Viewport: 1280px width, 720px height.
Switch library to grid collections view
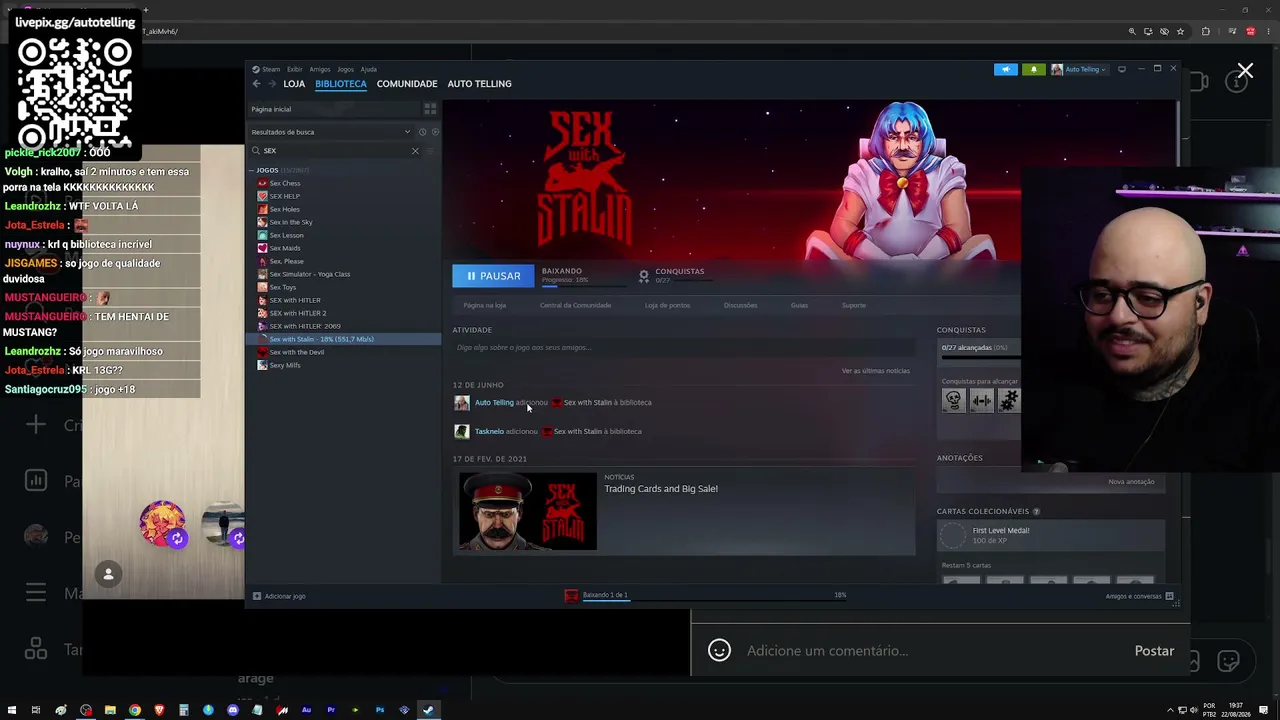(x=430, y=109)
